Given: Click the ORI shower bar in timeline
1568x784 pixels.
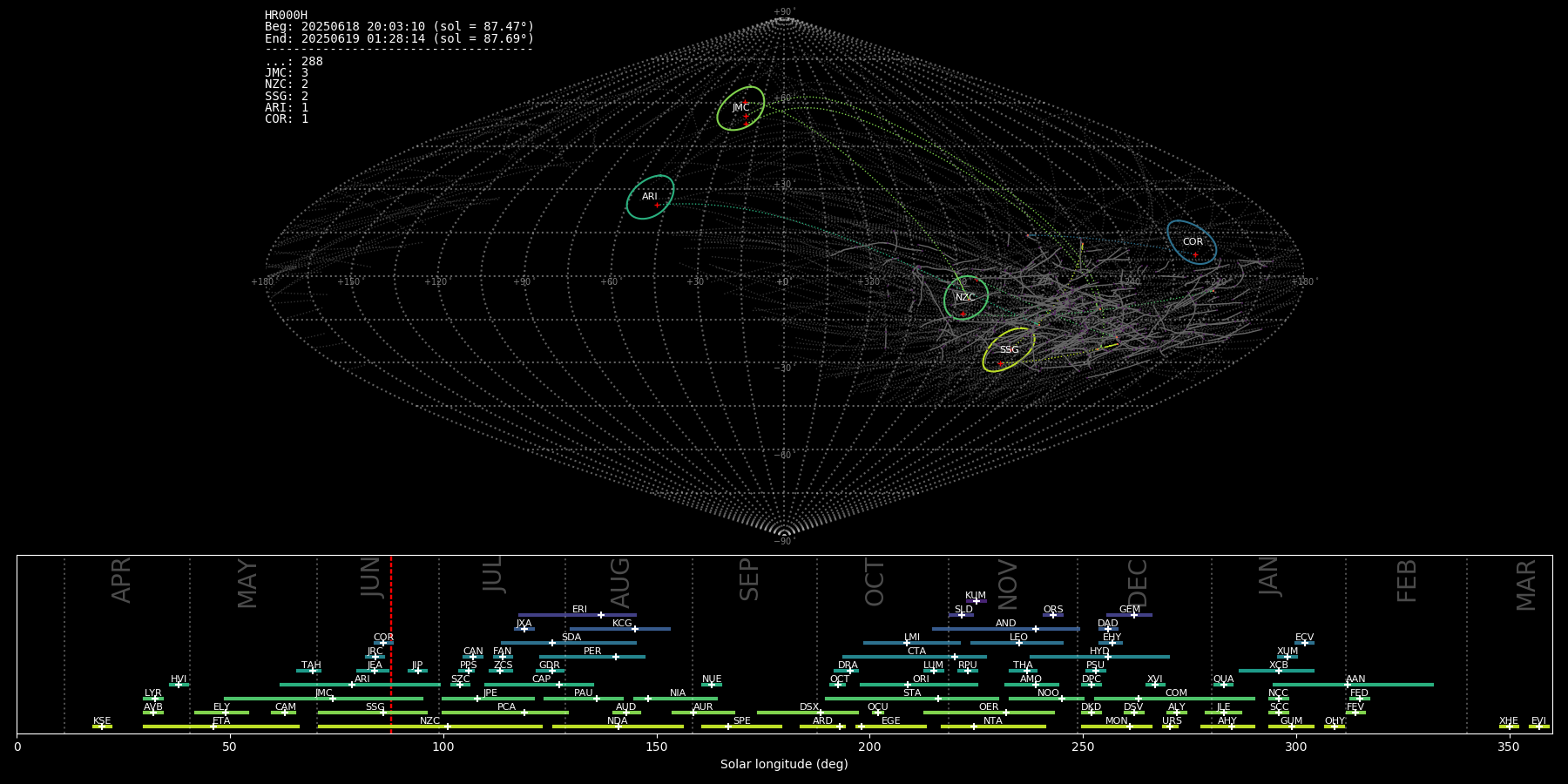Looking at the screenshot, I should coord(919,685).
